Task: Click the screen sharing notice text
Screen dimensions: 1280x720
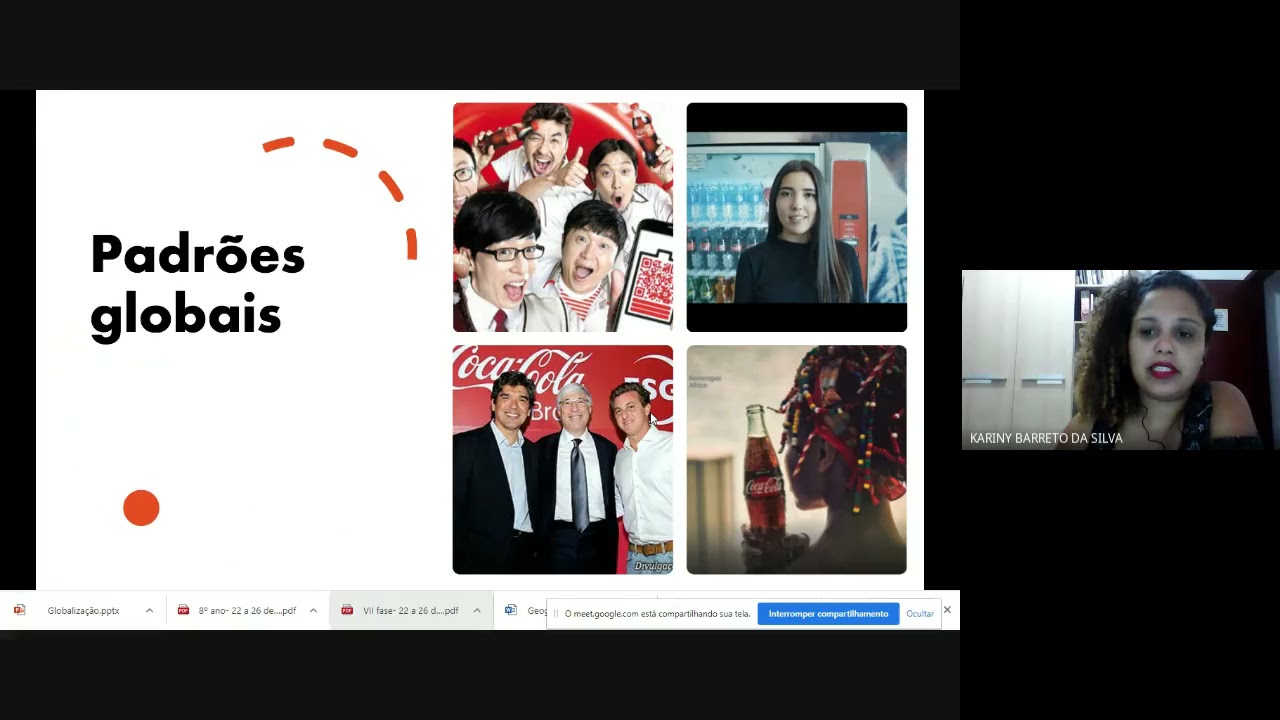Action: click(x=658, y=614)
